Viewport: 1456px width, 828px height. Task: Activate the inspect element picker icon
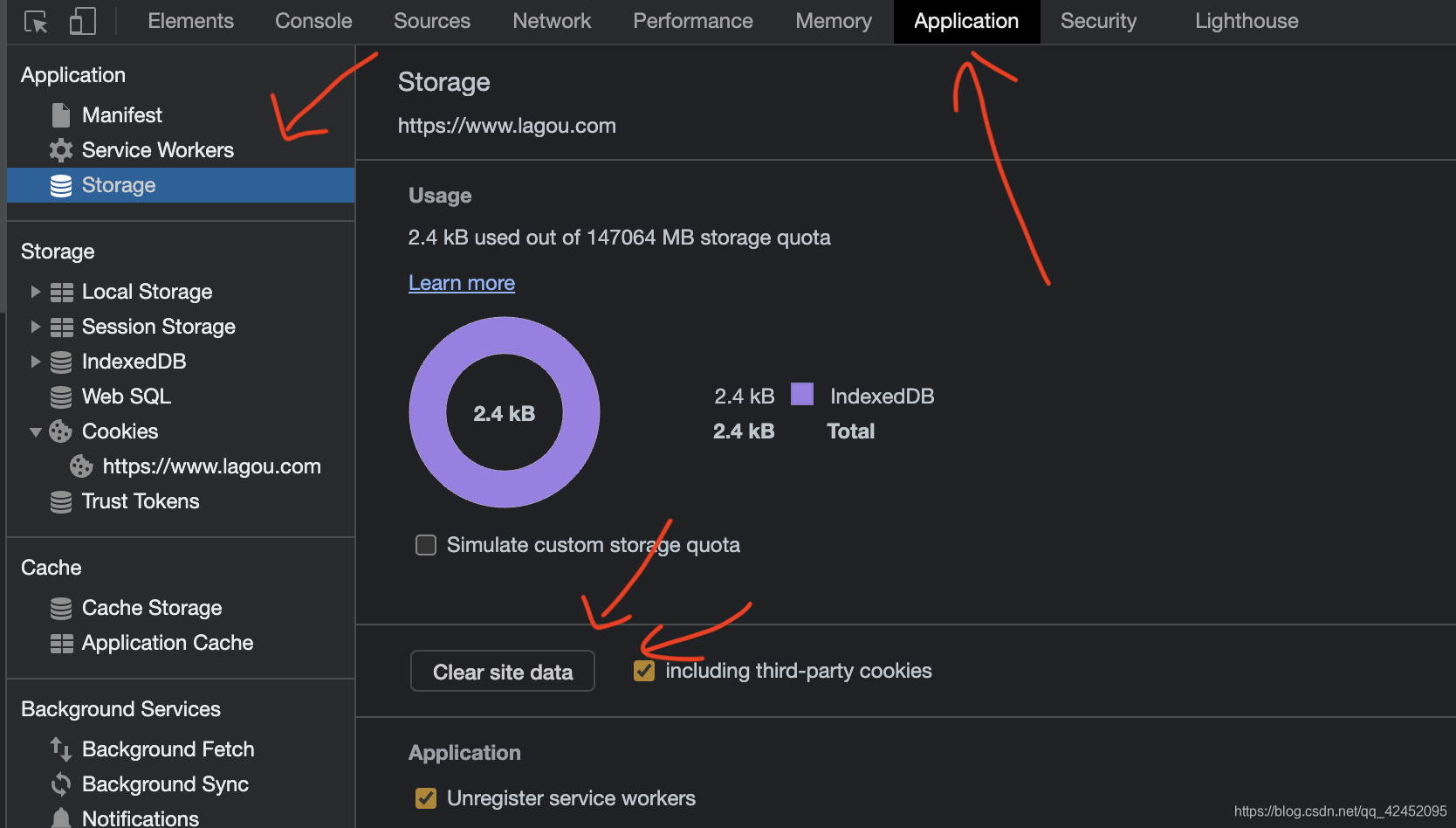36,22
